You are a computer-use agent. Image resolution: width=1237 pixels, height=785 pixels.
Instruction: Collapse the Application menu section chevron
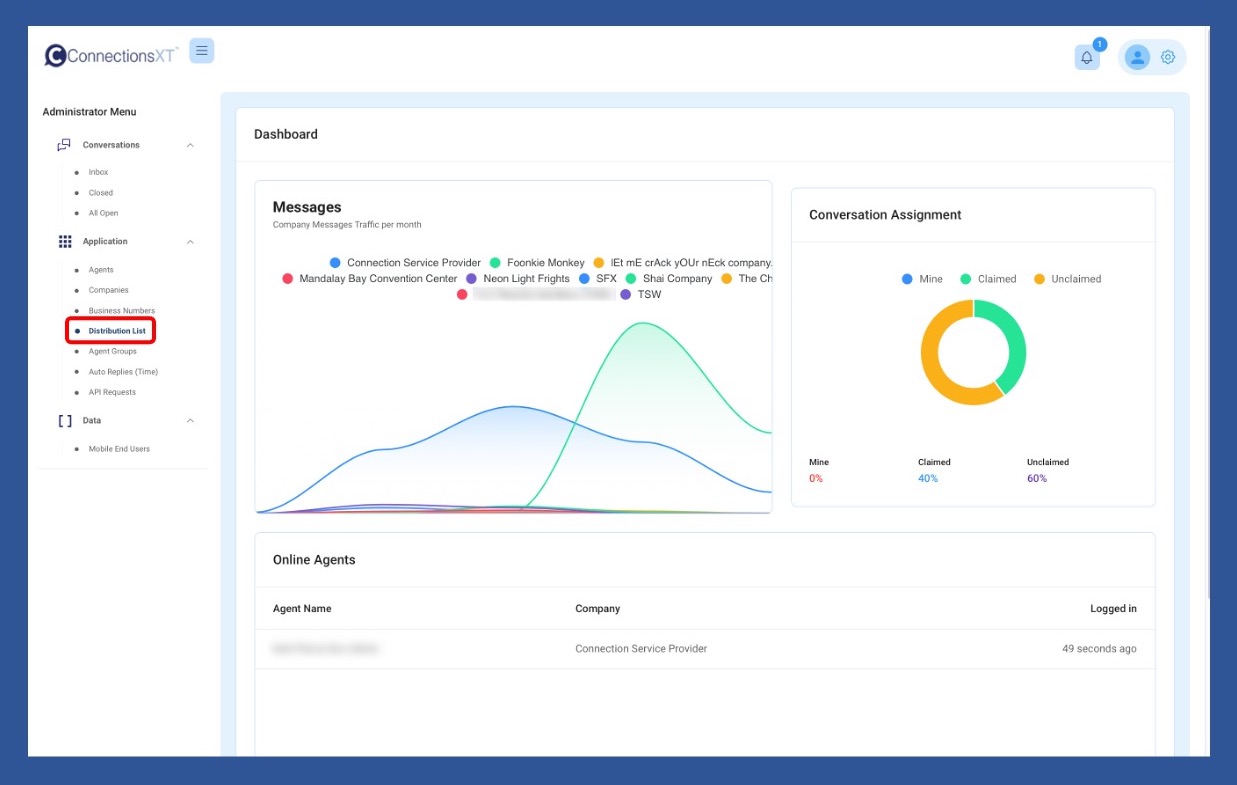click(x=190, y=242)
